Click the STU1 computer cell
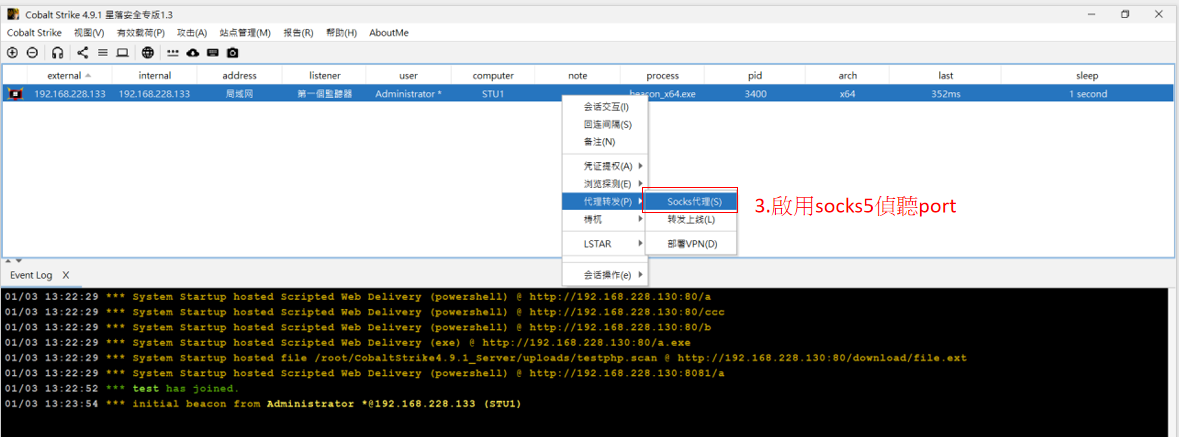 click(x=493, y=94)
